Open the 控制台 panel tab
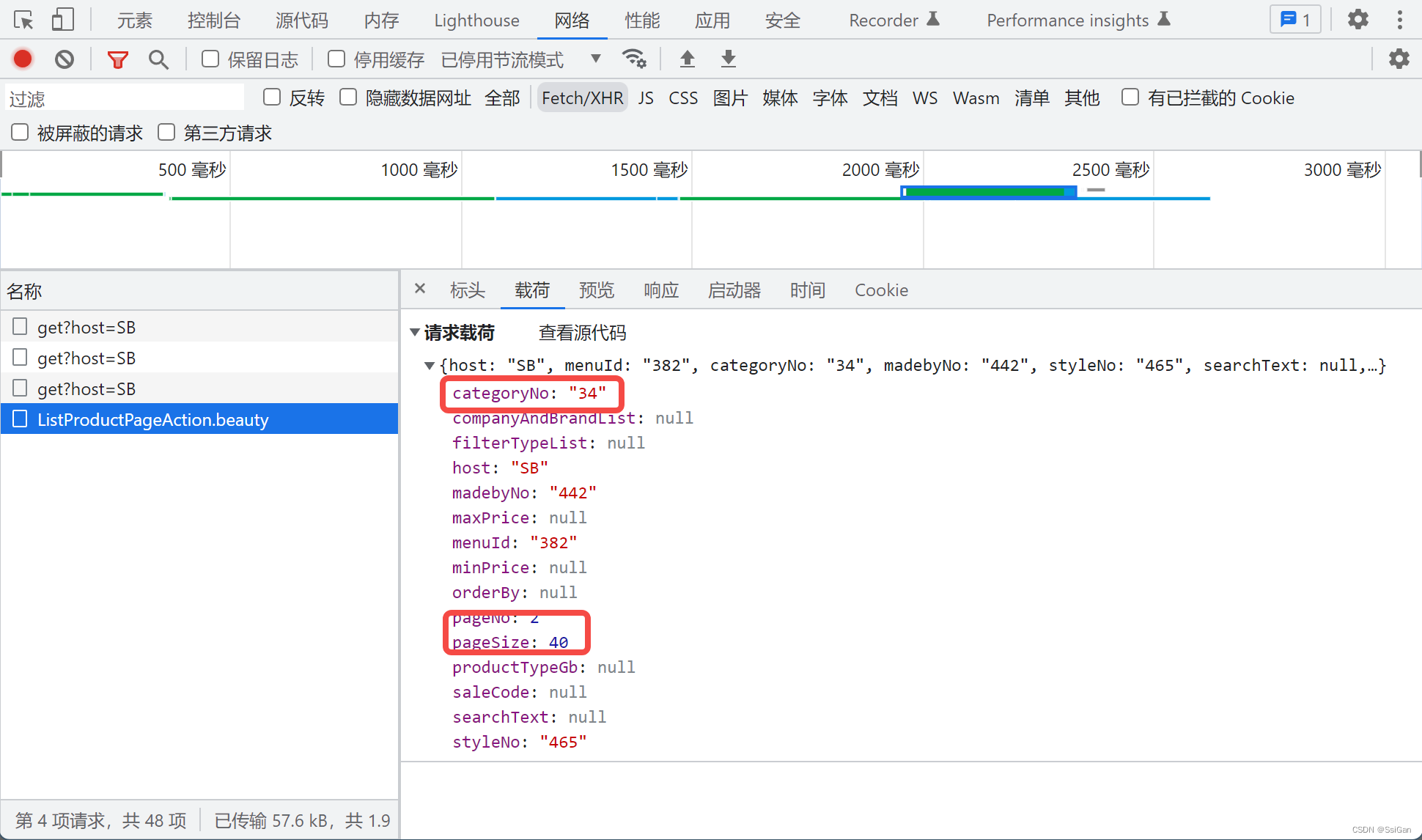 (x=213, y=21)
